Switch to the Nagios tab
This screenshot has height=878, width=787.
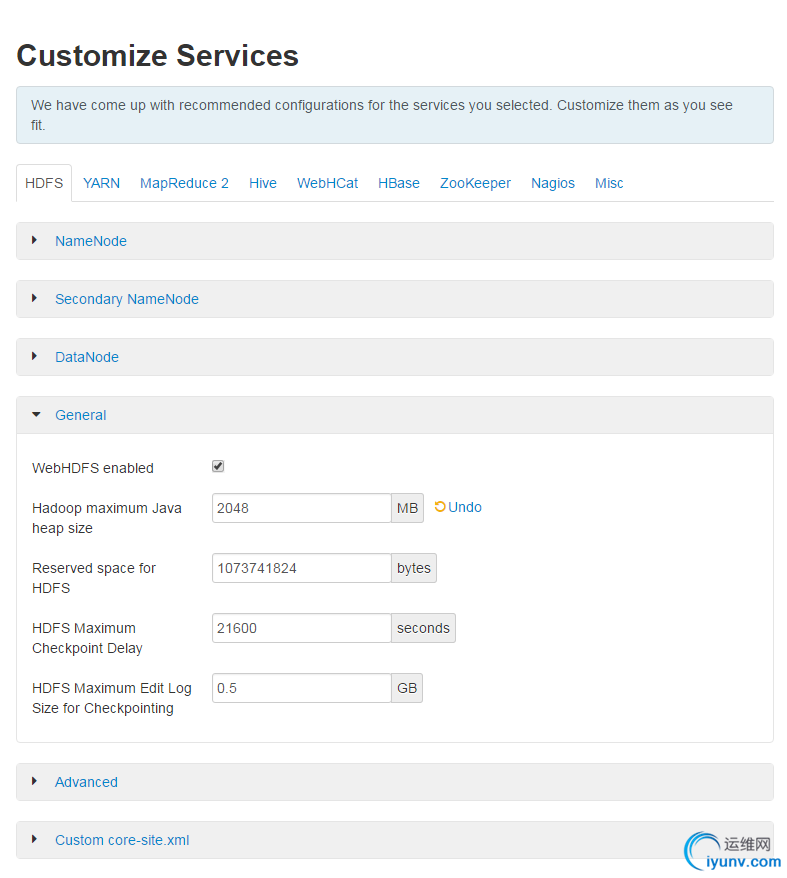tap(553, 183)
